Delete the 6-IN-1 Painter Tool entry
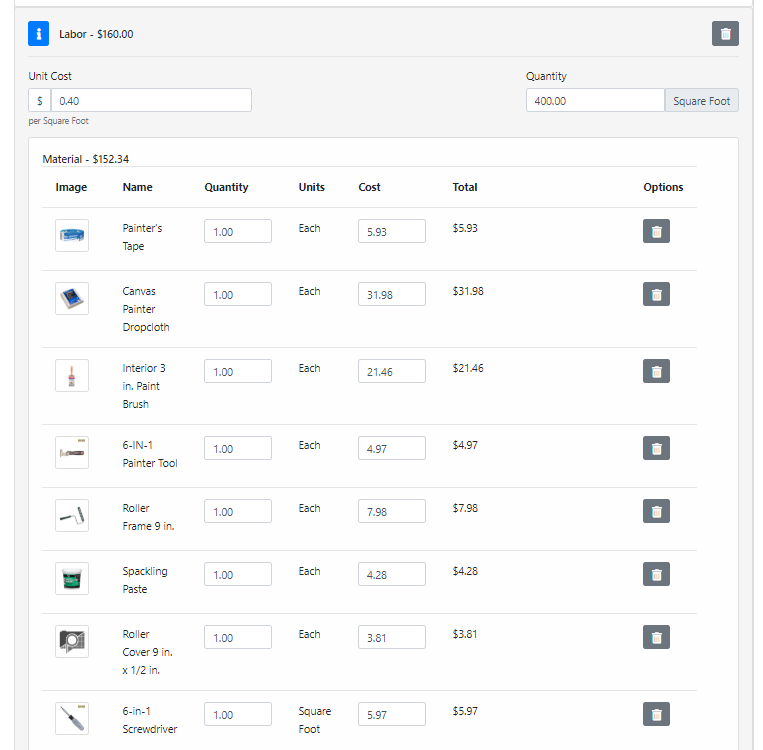 [x=656, y=448]
